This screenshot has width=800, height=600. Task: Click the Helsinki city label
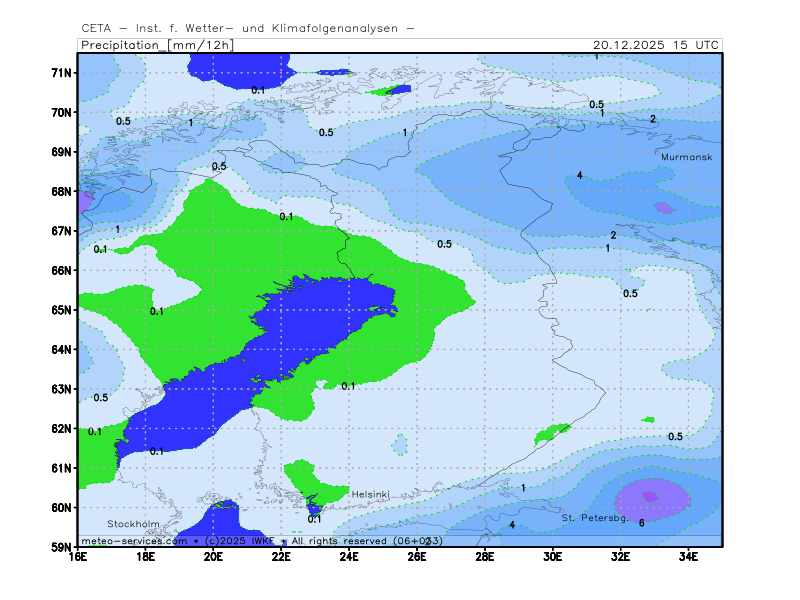click(370, 494)
